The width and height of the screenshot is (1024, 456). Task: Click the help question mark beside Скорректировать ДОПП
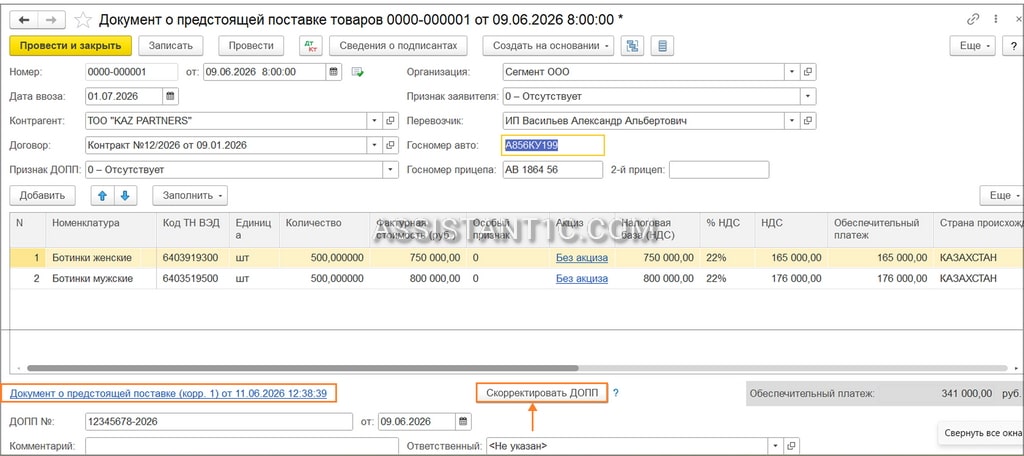pyautogui.click(x=615, y=393)
